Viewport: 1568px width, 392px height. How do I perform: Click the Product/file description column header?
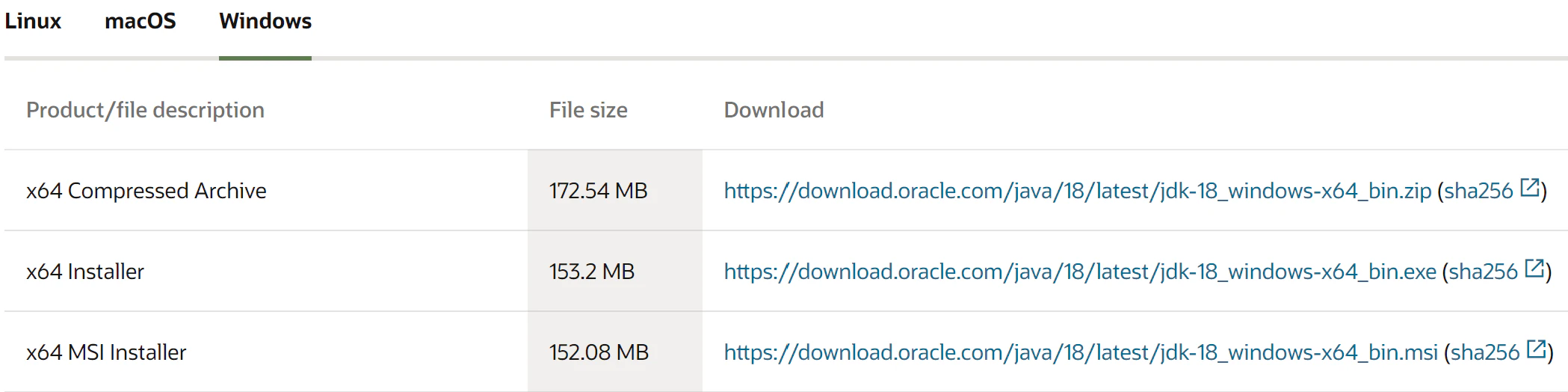(x=145, y=111)
